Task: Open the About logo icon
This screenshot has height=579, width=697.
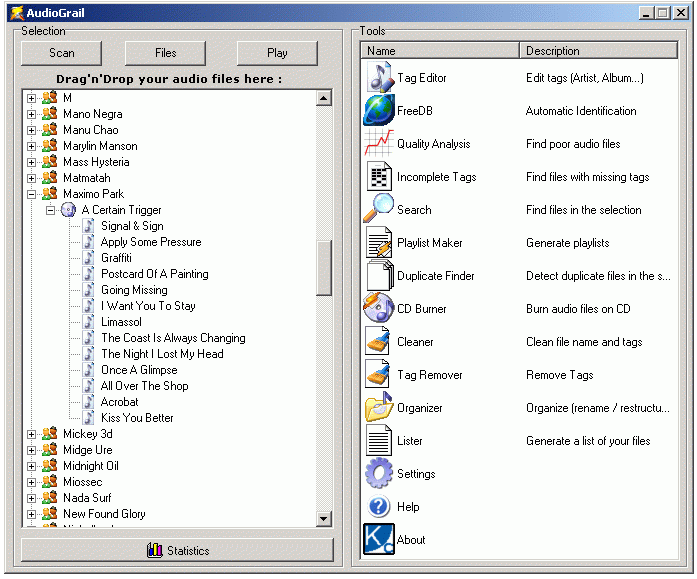Action: click(x=379, y=539)
